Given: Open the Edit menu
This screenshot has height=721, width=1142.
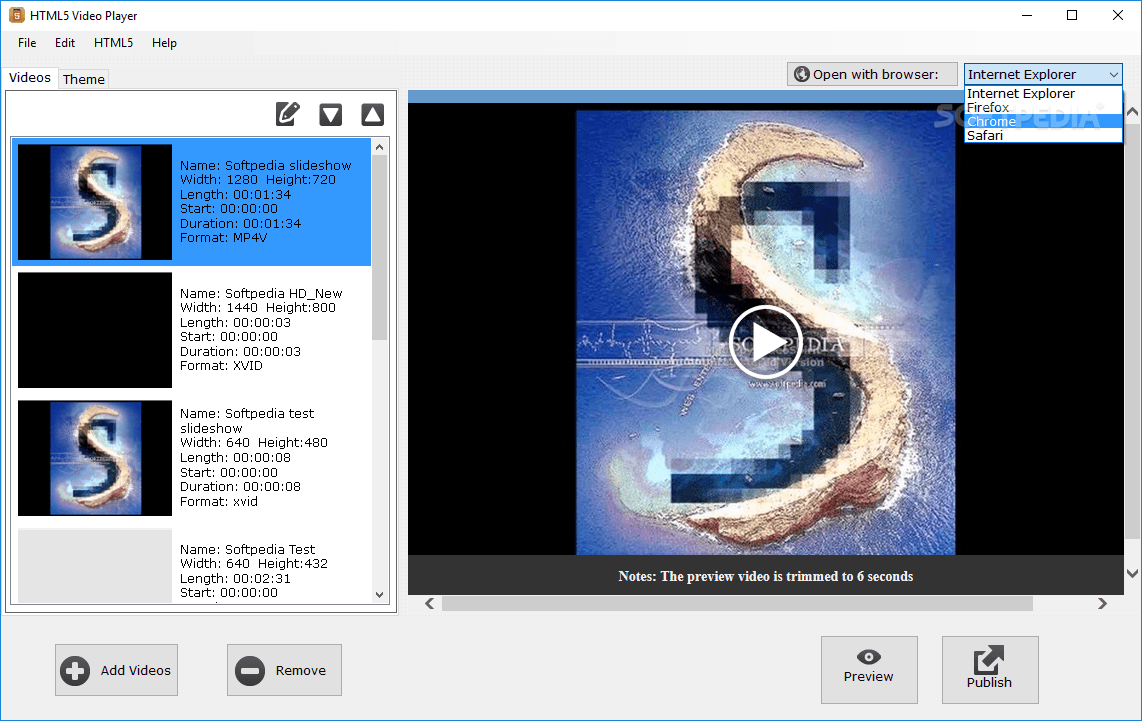Looking at the screenshot, I should (65, 43).
